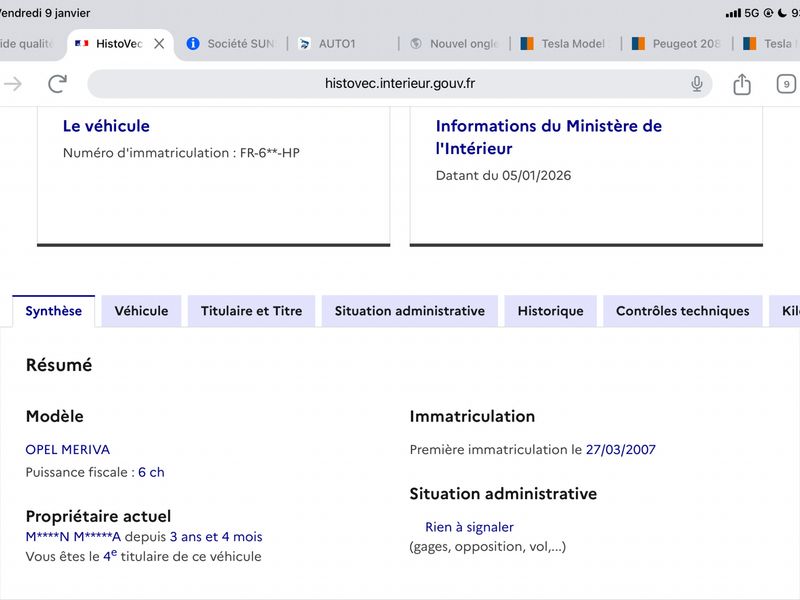Click the Rien à signaler link
This screenshot has width=800, height=600.
coord(469,527)
